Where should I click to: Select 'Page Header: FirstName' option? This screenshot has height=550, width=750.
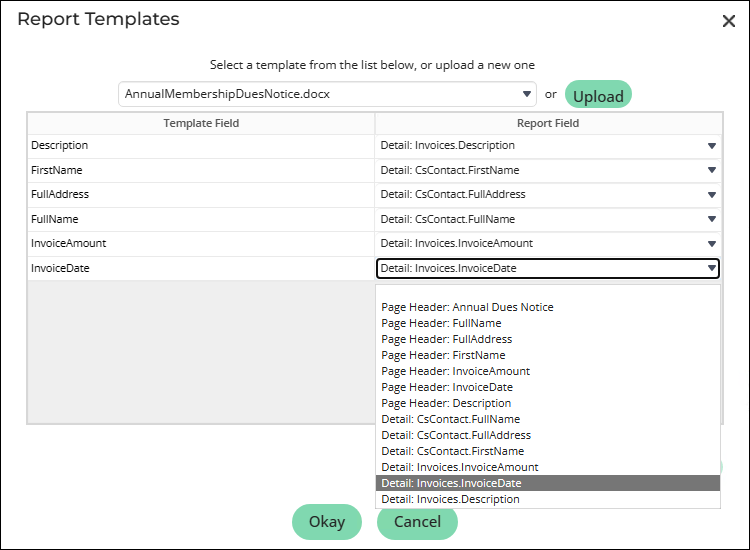click(x=548, y=355)
